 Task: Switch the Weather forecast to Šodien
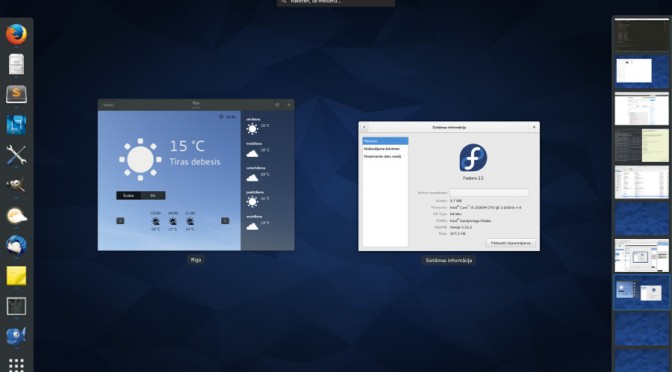[129, 195]
